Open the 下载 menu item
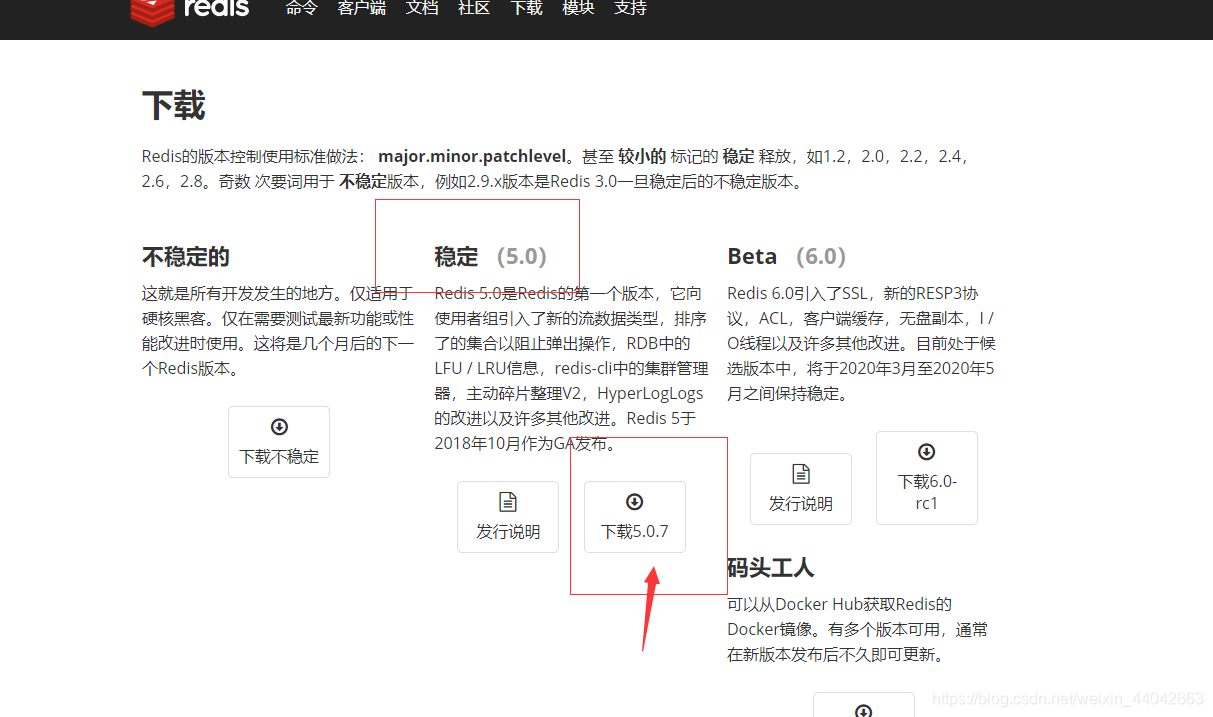This screenshot has height=717, width=1213. [526, 8]
